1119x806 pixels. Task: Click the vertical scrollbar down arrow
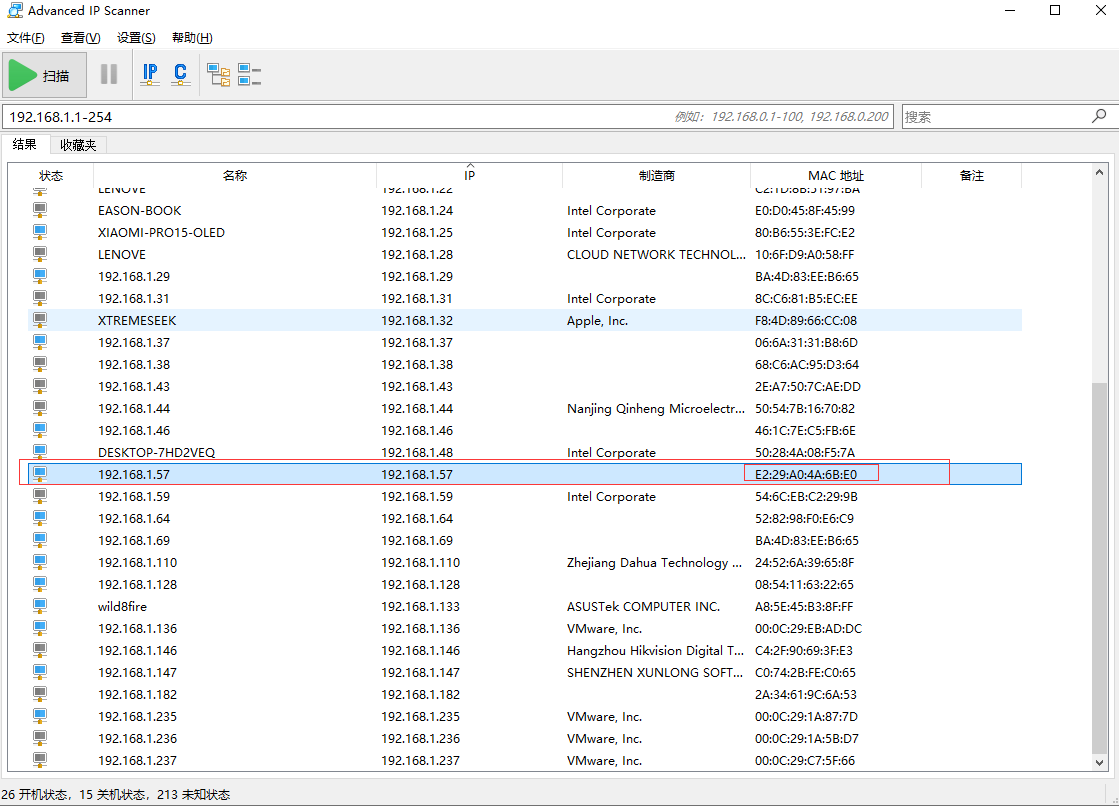pos(1100,763)
